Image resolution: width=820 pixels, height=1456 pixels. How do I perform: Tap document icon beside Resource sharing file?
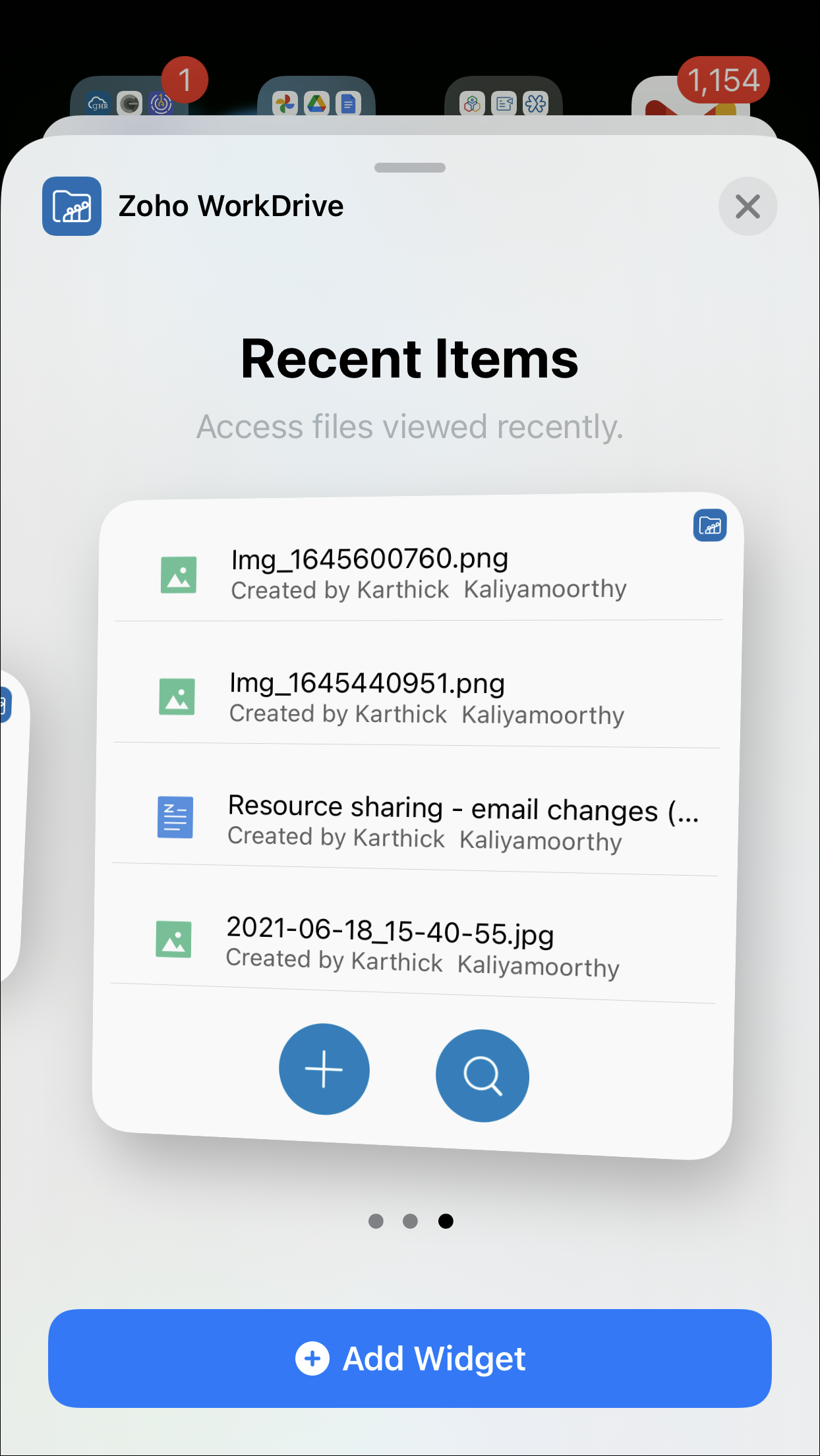[x=175, y=818]
